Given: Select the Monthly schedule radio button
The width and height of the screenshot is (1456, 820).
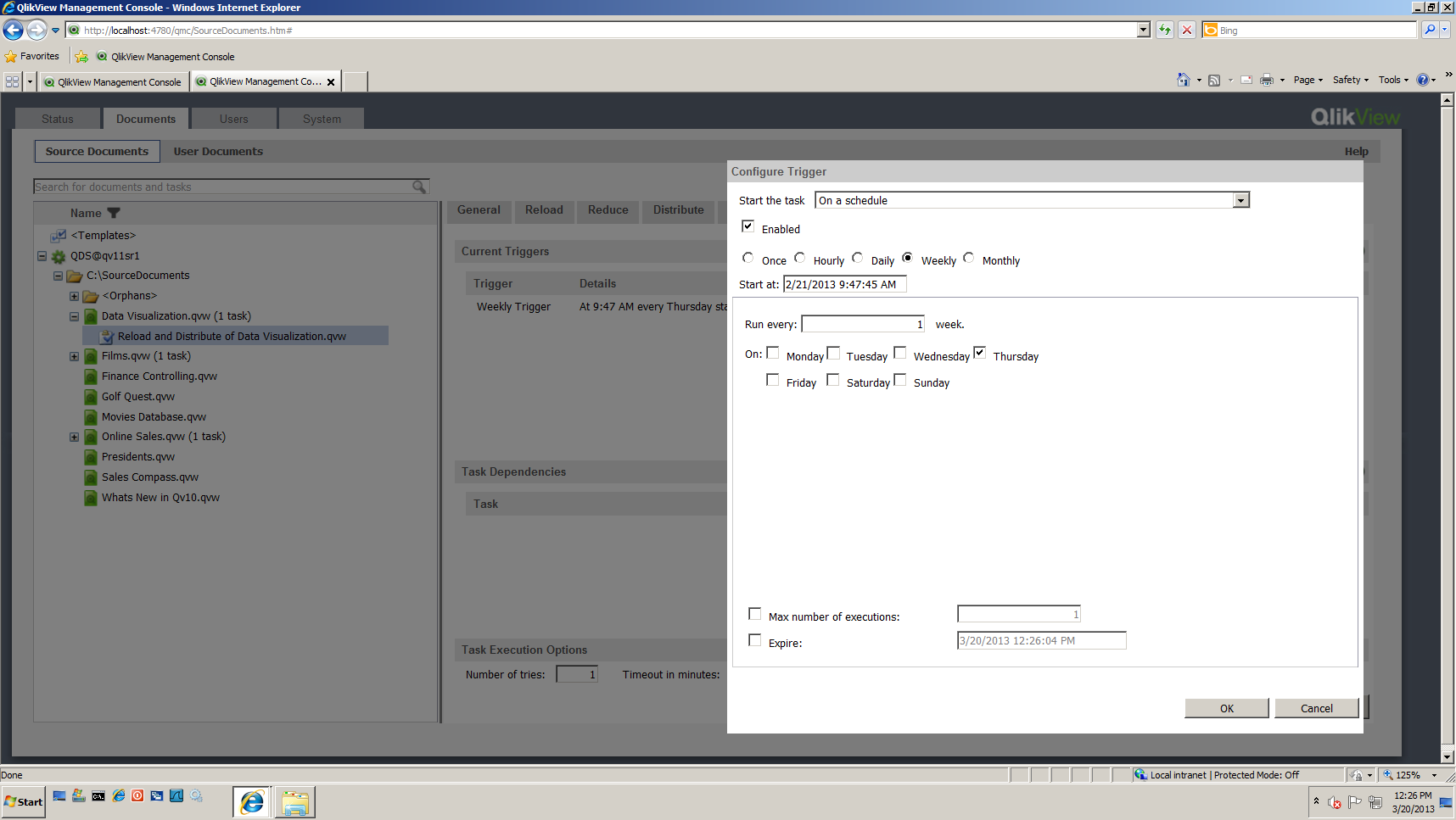Looking at the screenshot, I should click(x=968, y=258).
